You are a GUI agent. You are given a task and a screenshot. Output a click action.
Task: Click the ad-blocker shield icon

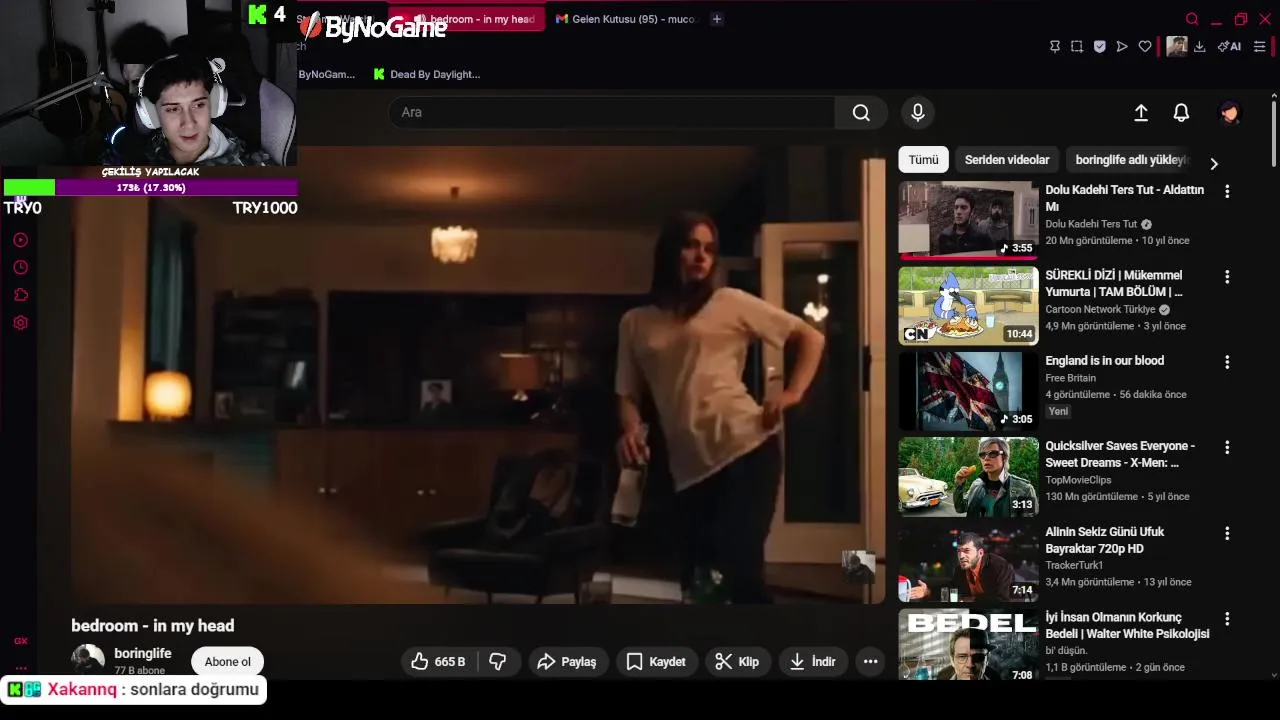[x=1099, y=46]
